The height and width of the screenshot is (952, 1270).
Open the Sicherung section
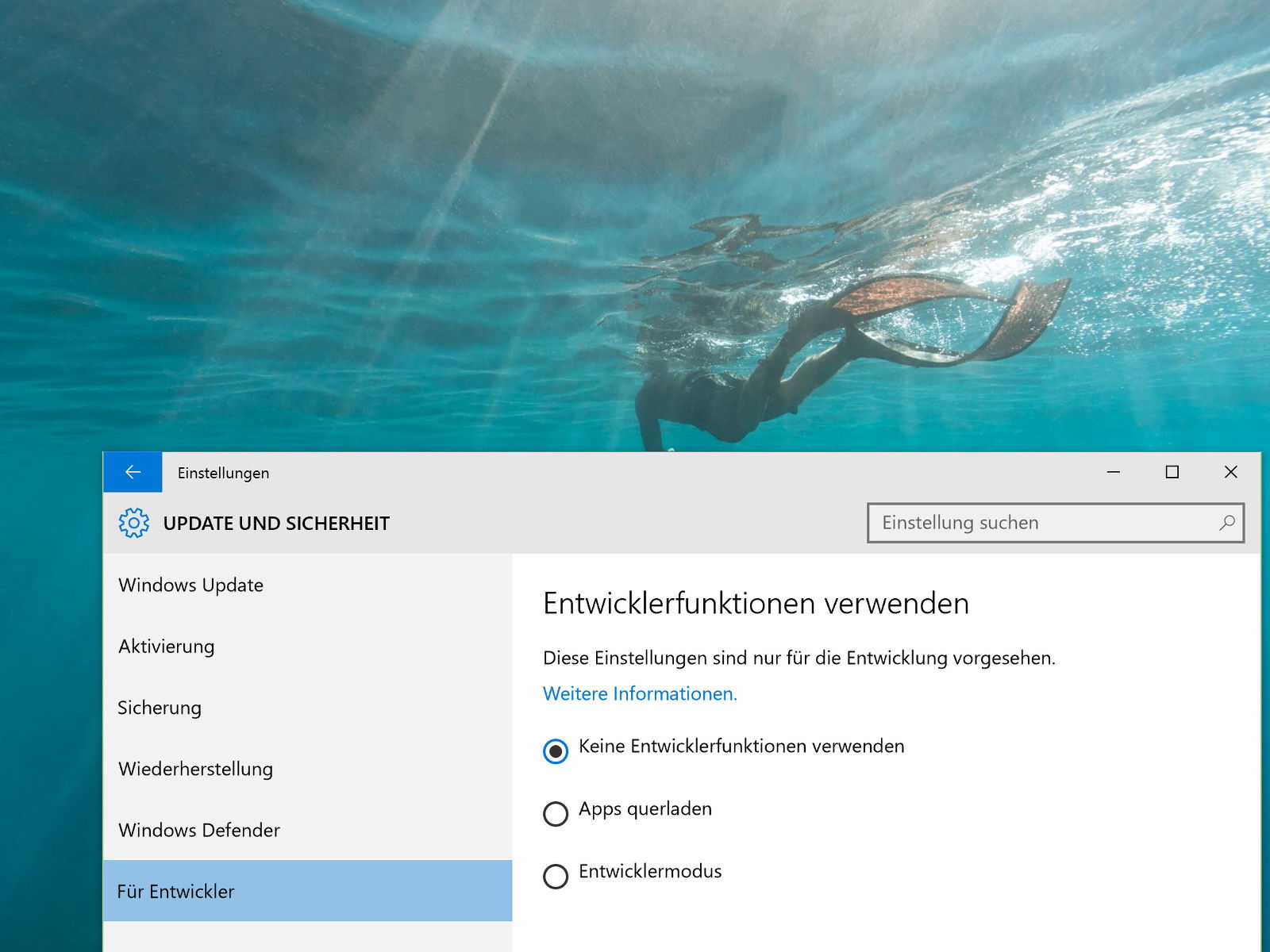[x=307, y=708]
